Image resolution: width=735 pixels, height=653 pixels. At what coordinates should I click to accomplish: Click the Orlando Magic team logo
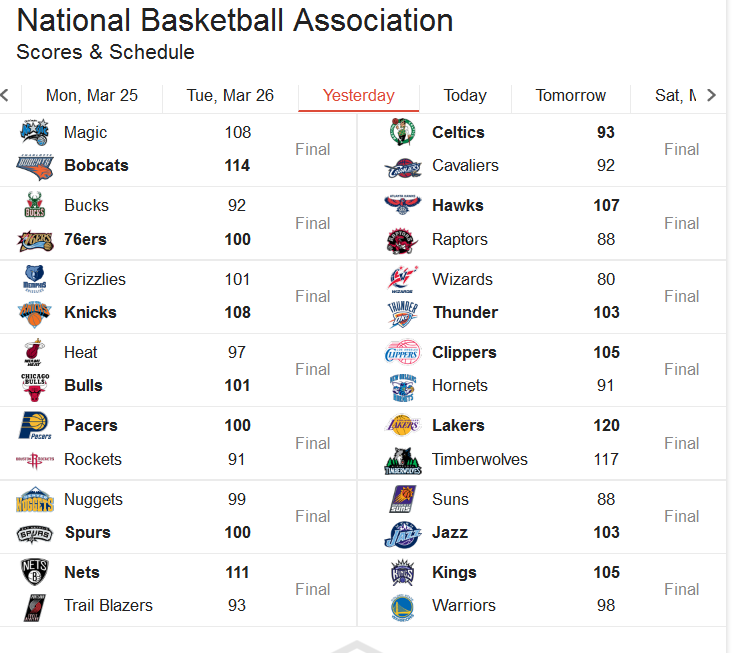[34, 132]
